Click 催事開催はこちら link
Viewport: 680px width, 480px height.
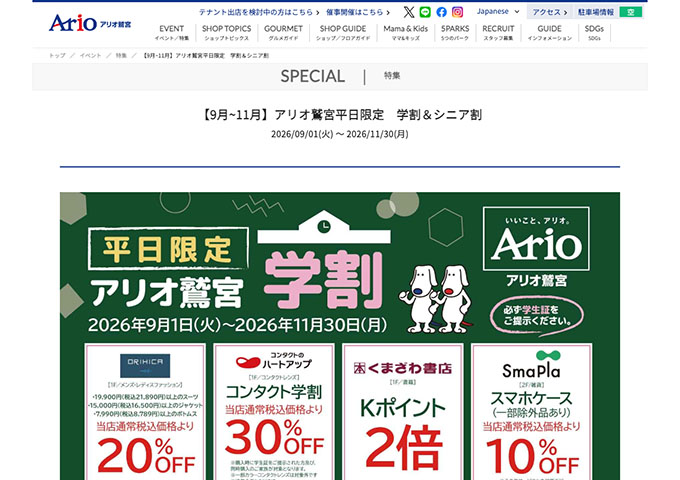[358, 12]
